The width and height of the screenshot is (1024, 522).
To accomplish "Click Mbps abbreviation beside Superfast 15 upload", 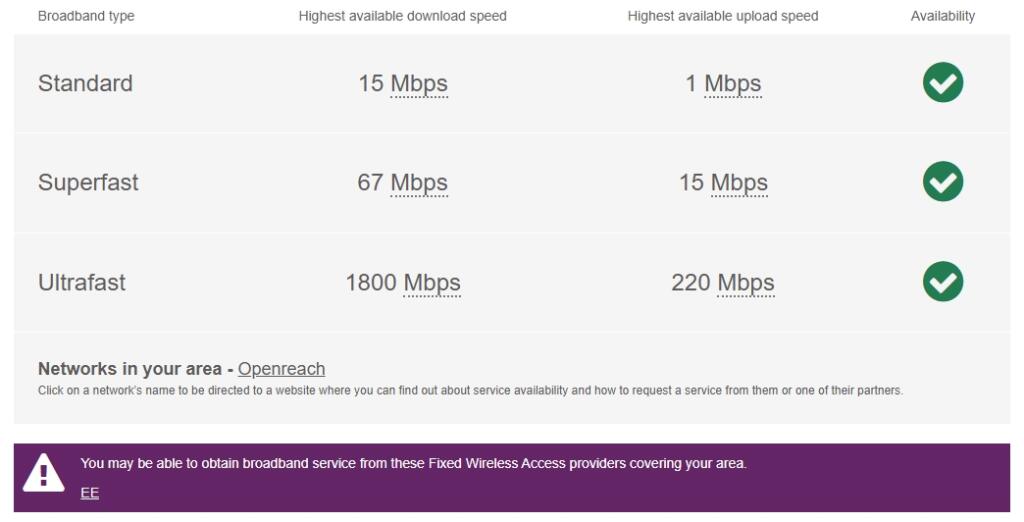I will [x=739, y=183].
